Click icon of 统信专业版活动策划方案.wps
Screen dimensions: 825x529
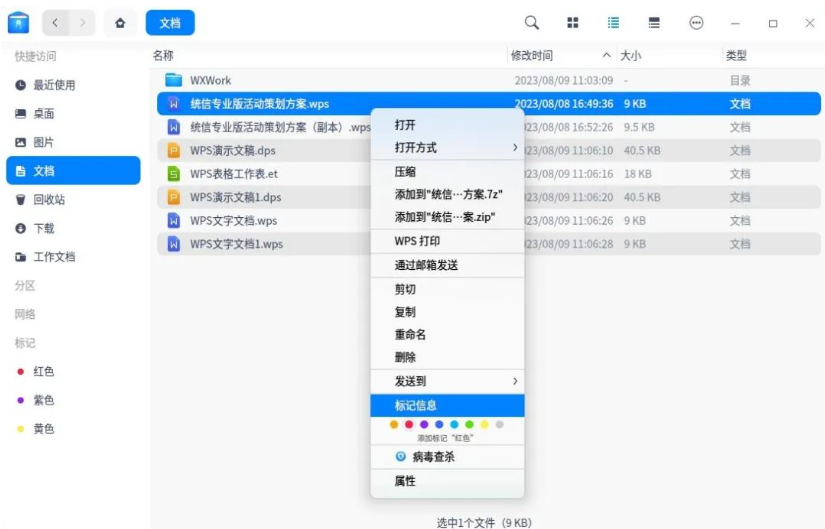(174, 104)
